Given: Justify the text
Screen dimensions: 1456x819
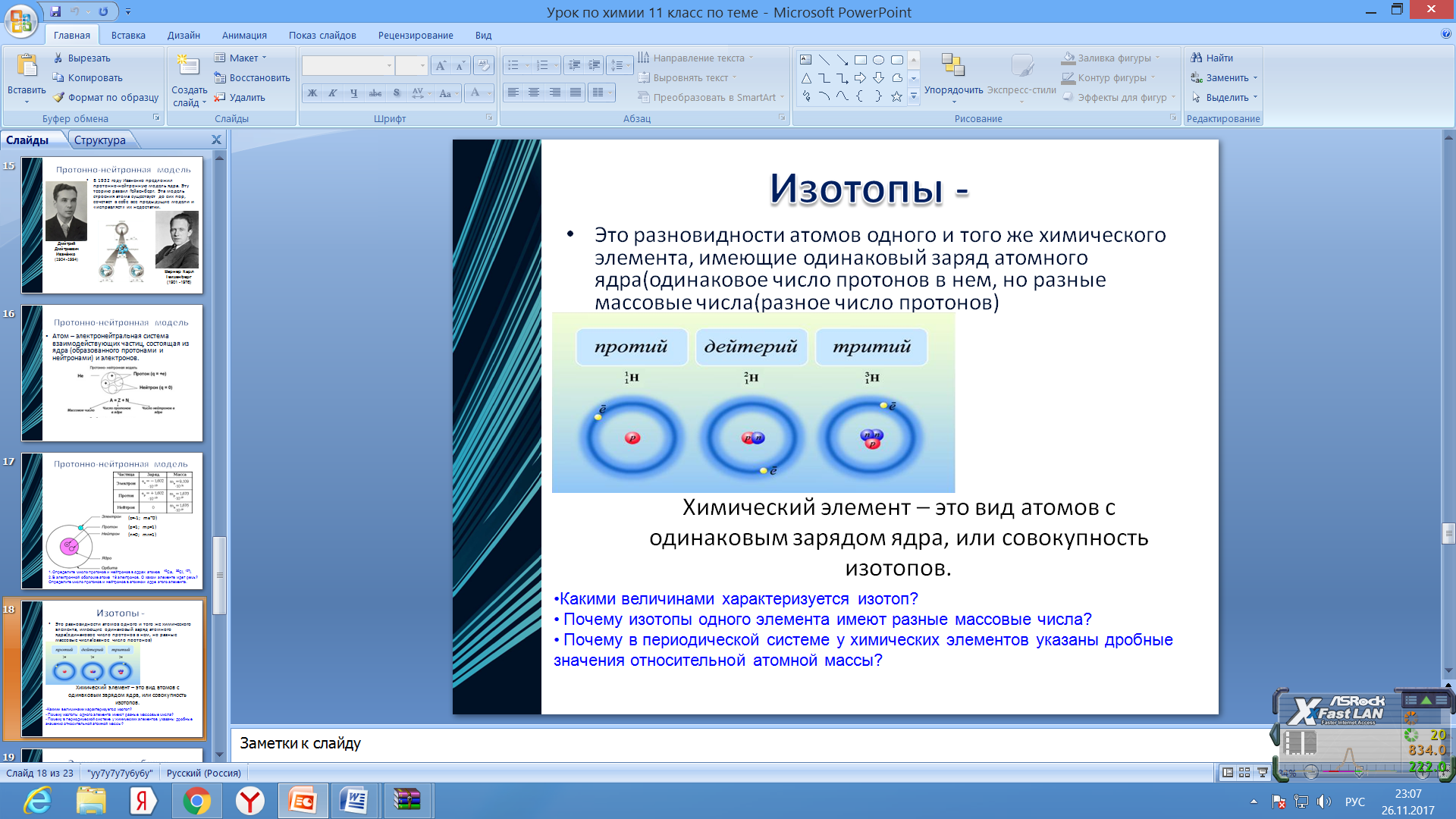Looking at the screenshot, I should coord(576,93).
